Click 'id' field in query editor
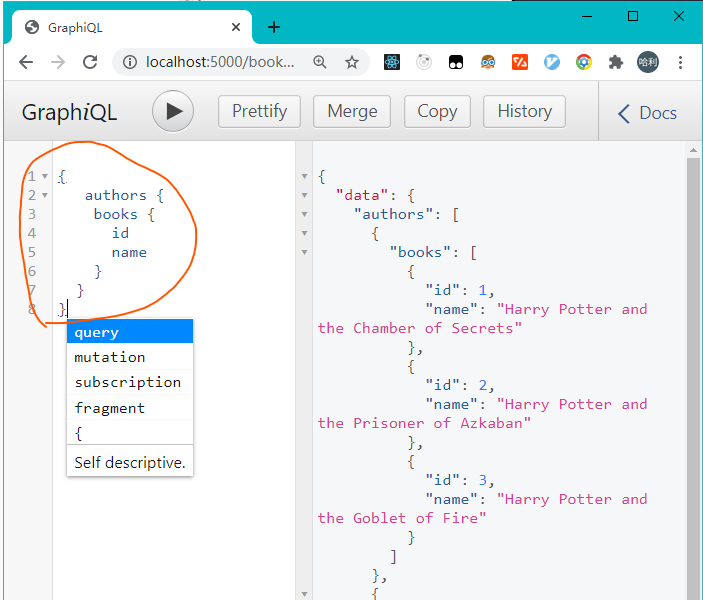Screen dimensions: 703x600 coord(120,233)
